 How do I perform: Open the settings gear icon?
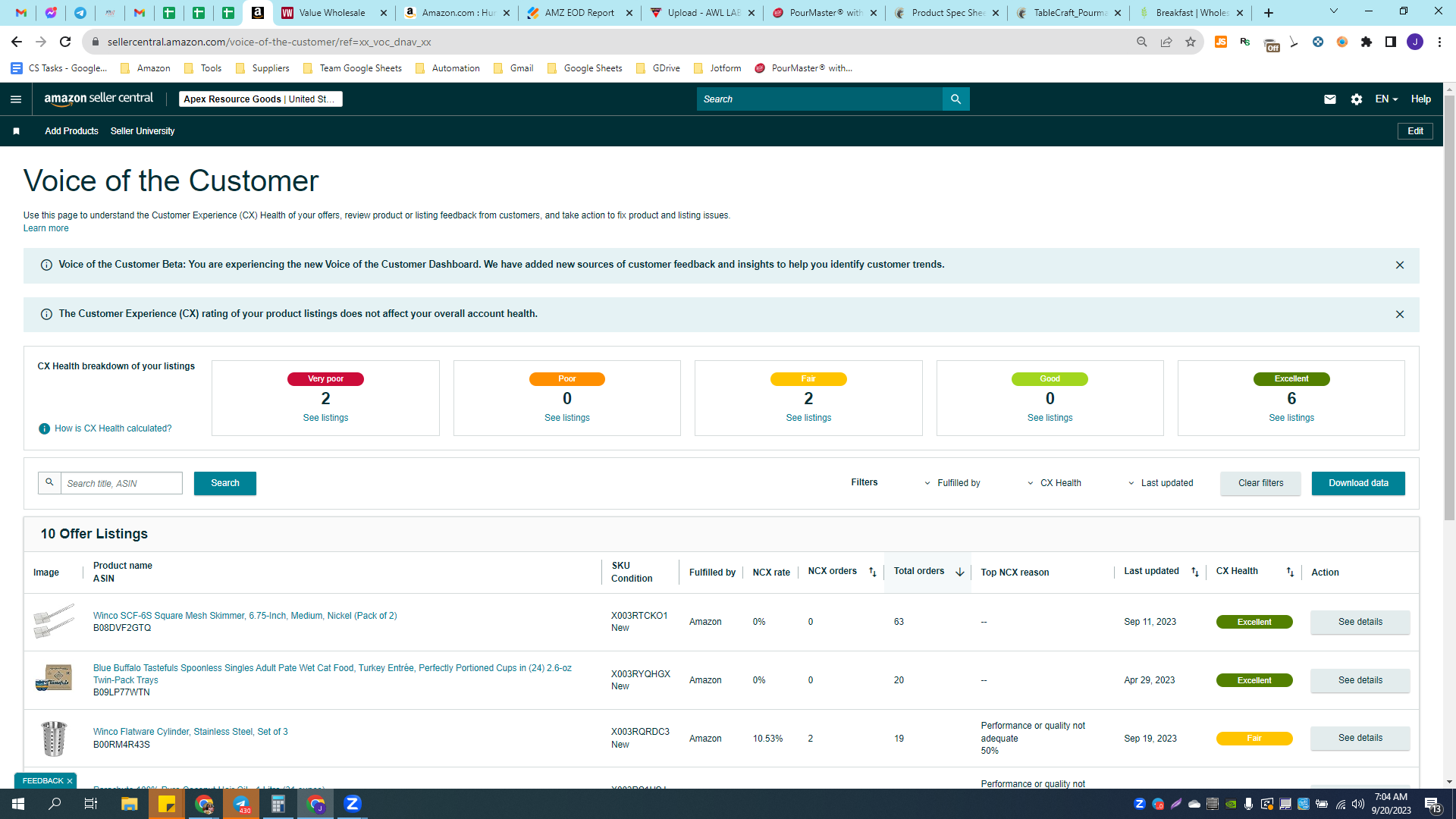click(x=1357, y=99)
